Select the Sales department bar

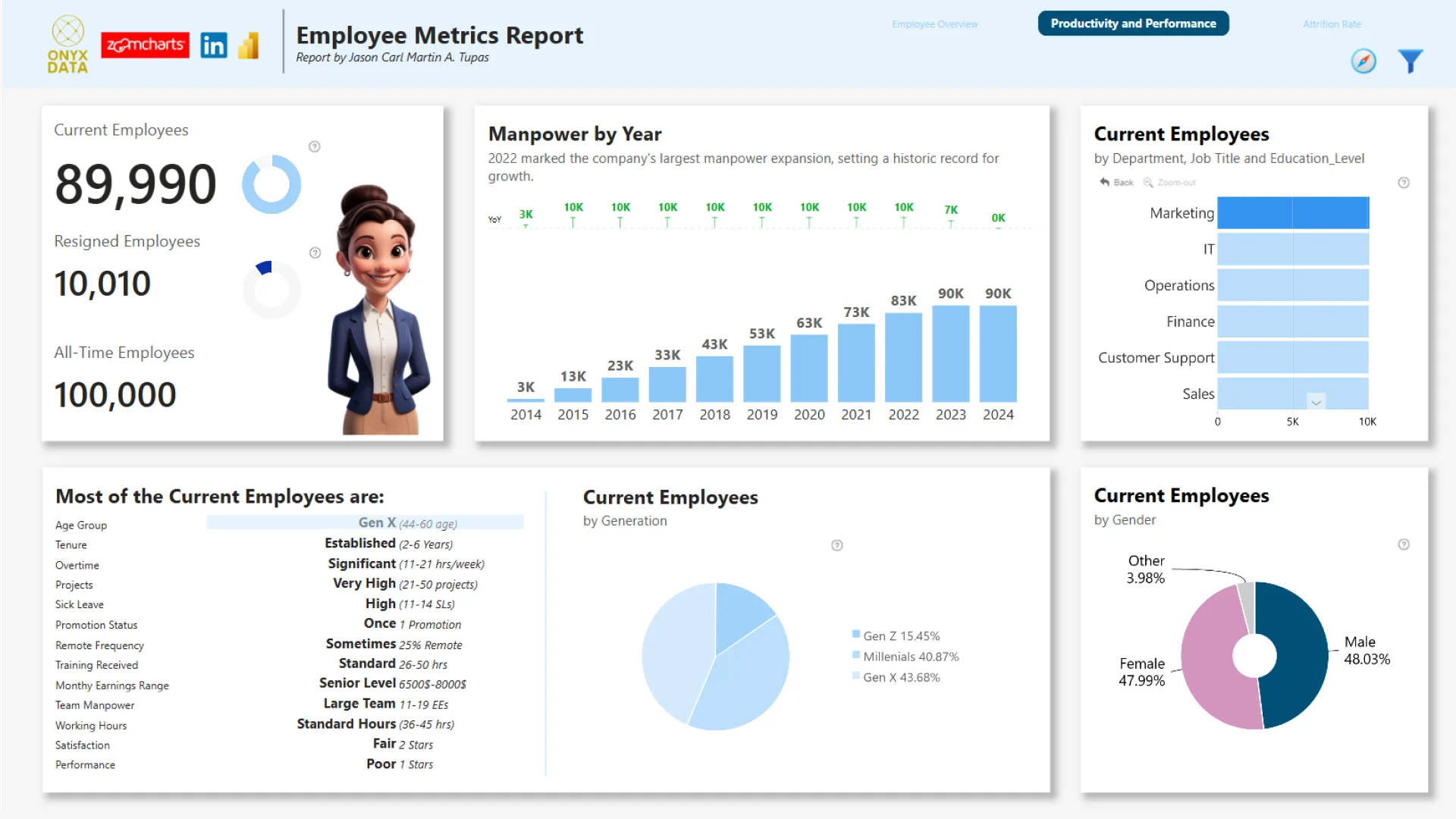pyautogui.click(x=1293, y=394)
